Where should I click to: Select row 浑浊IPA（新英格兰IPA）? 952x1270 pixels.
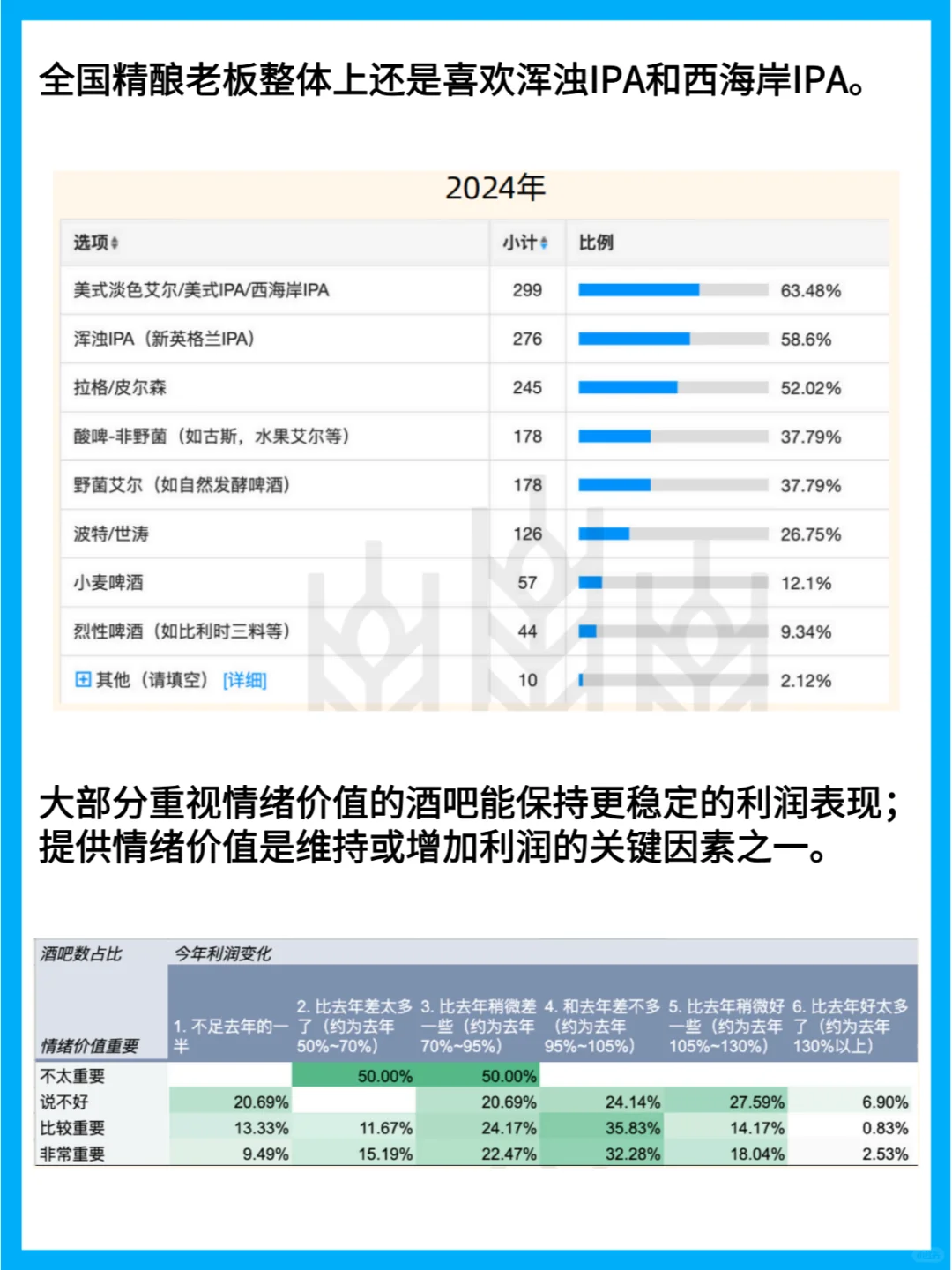pyautogui.click(x=475, y=339)
